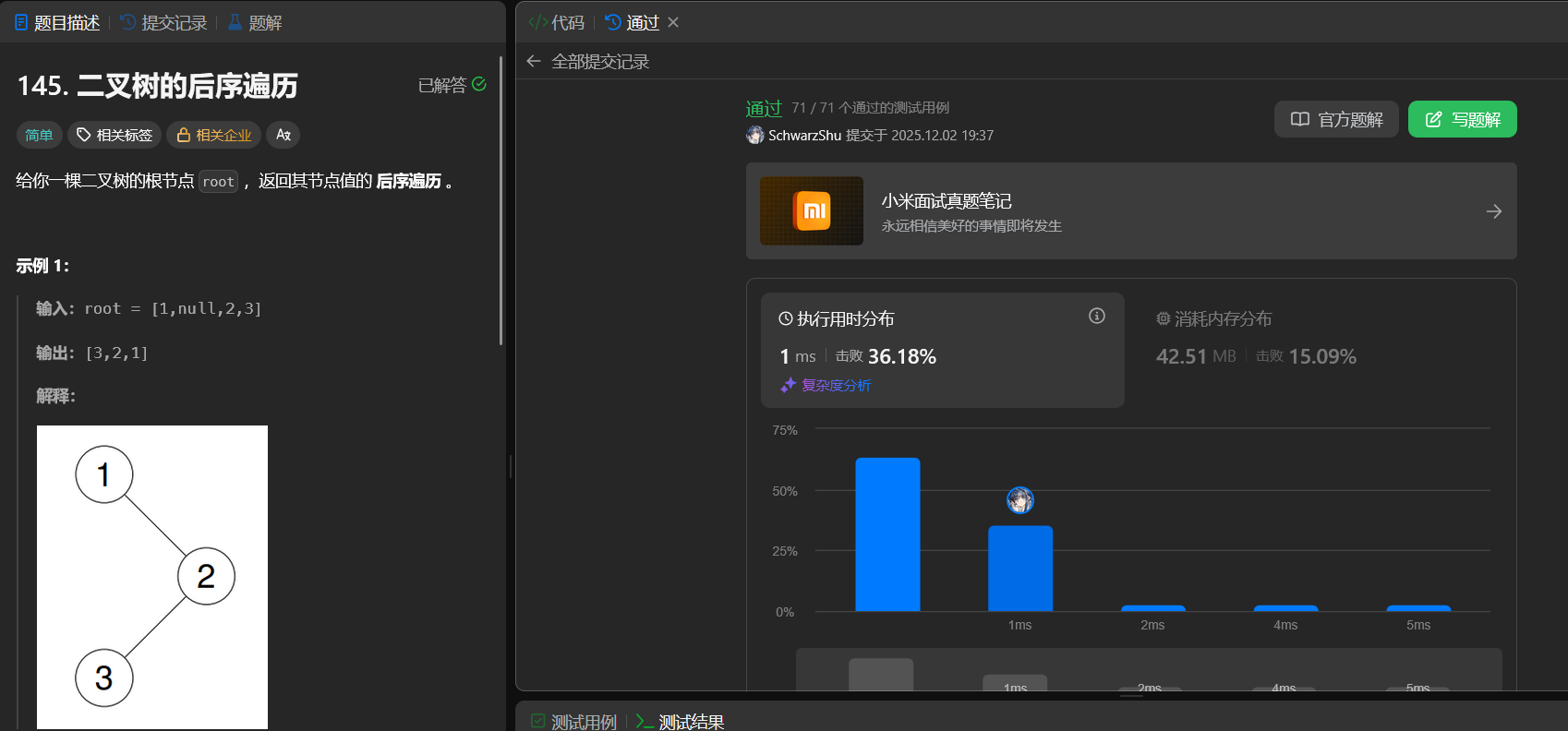Click the info icon in 执行用时分布 card

pos(1096,317)
